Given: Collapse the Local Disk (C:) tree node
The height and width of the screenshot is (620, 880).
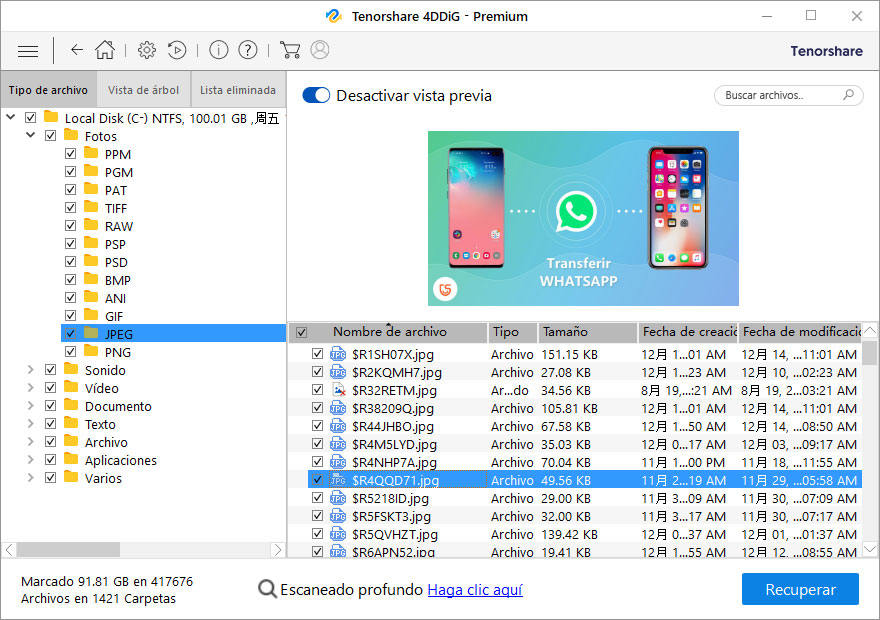Looking at the screenshot, I should [11, 117].
